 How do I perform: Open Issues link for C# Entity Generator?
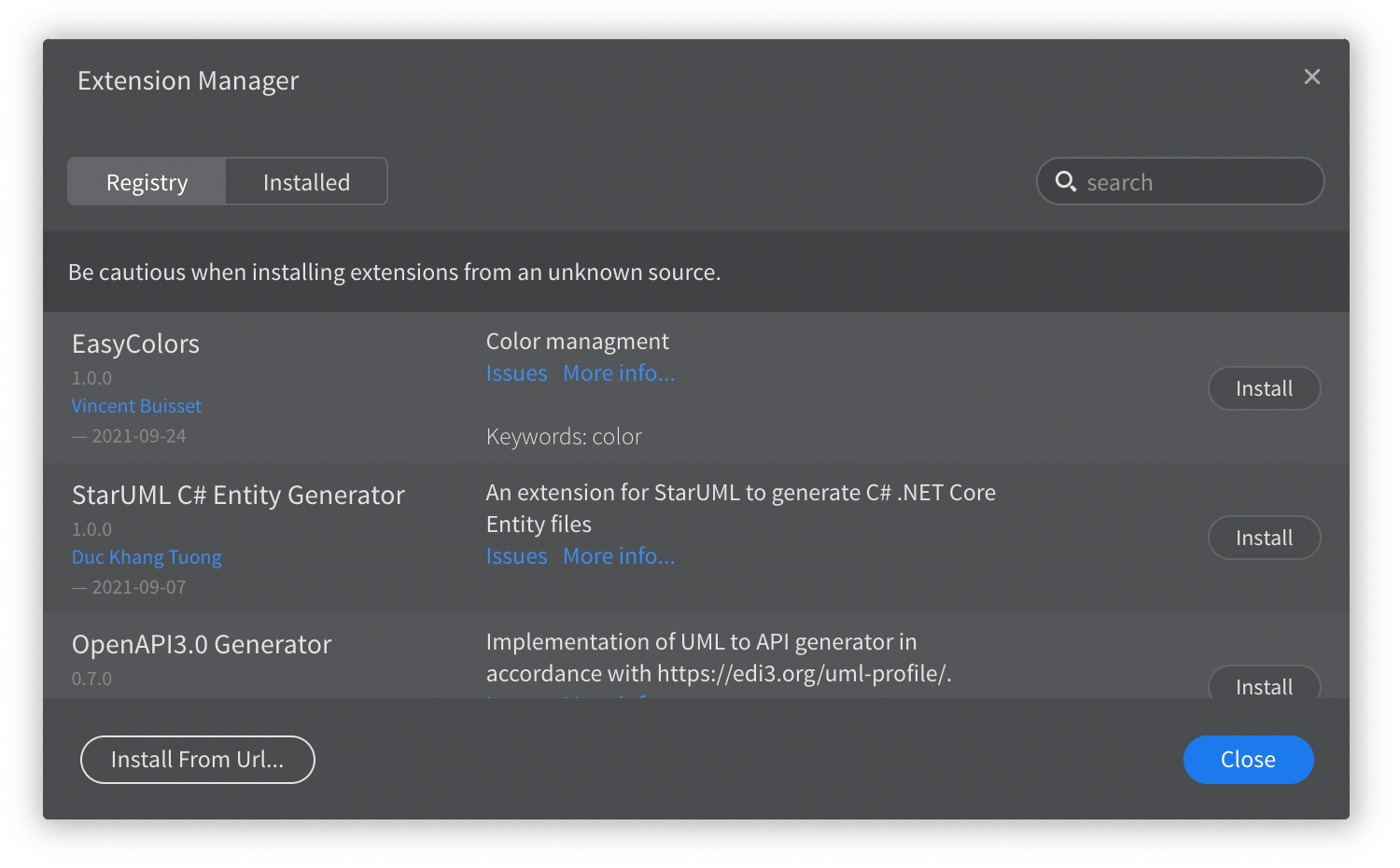(x=516, y=556)
